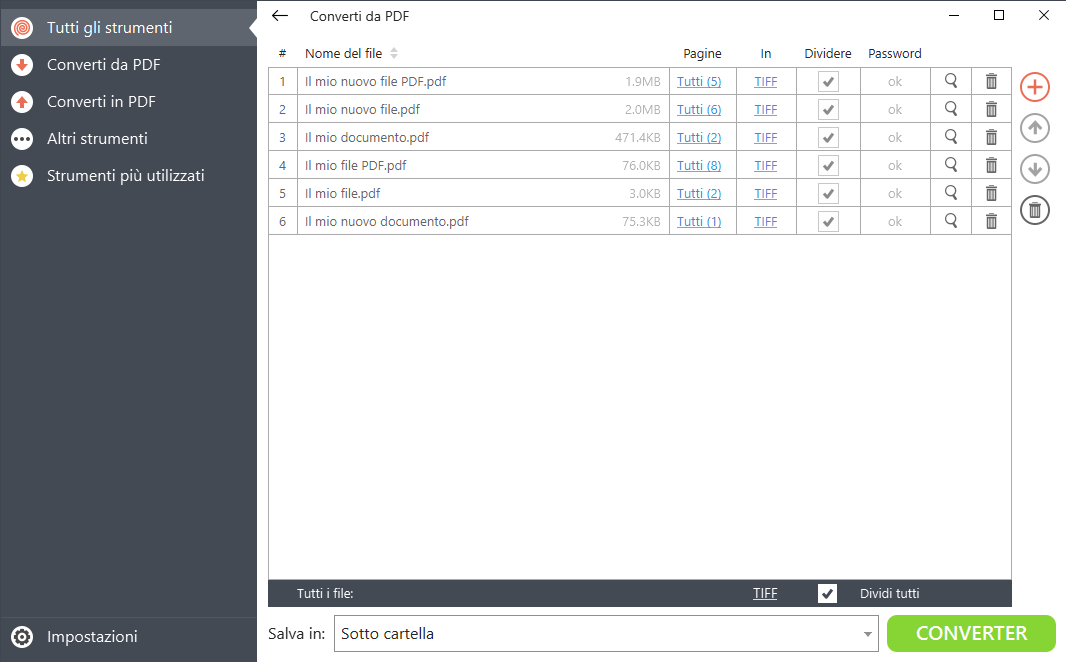Move selected file up with arrow button
This screenshot has width=1066, height=662.
point(1035,128)
